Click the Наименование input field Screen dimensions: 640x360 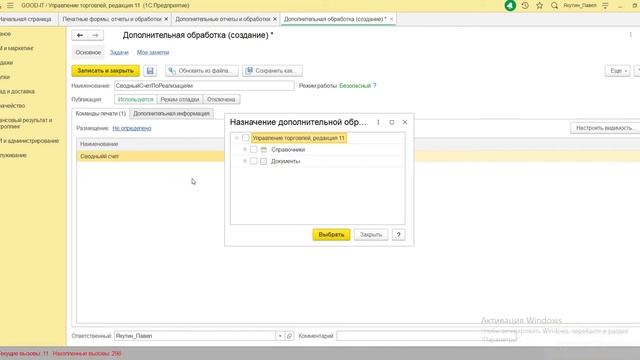click(204, 86)
